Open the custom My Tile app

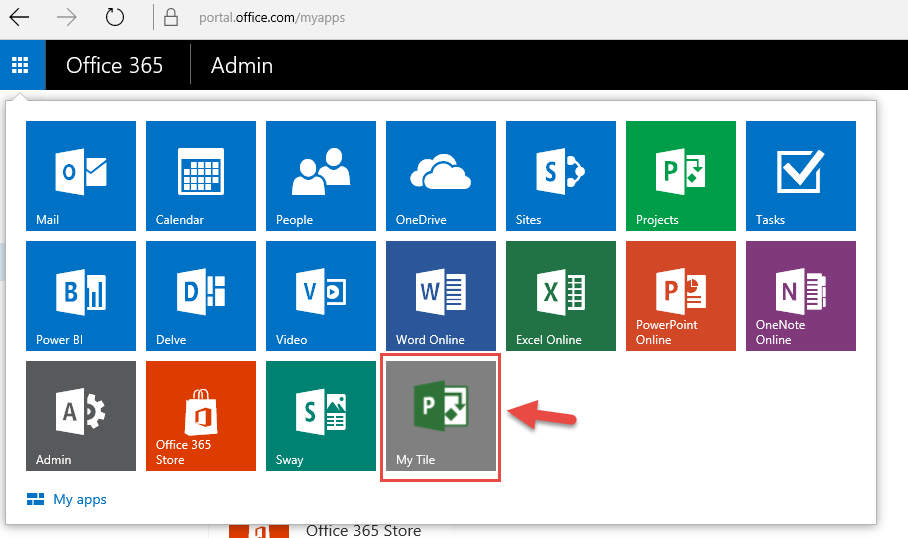click(x=441, y=416)
